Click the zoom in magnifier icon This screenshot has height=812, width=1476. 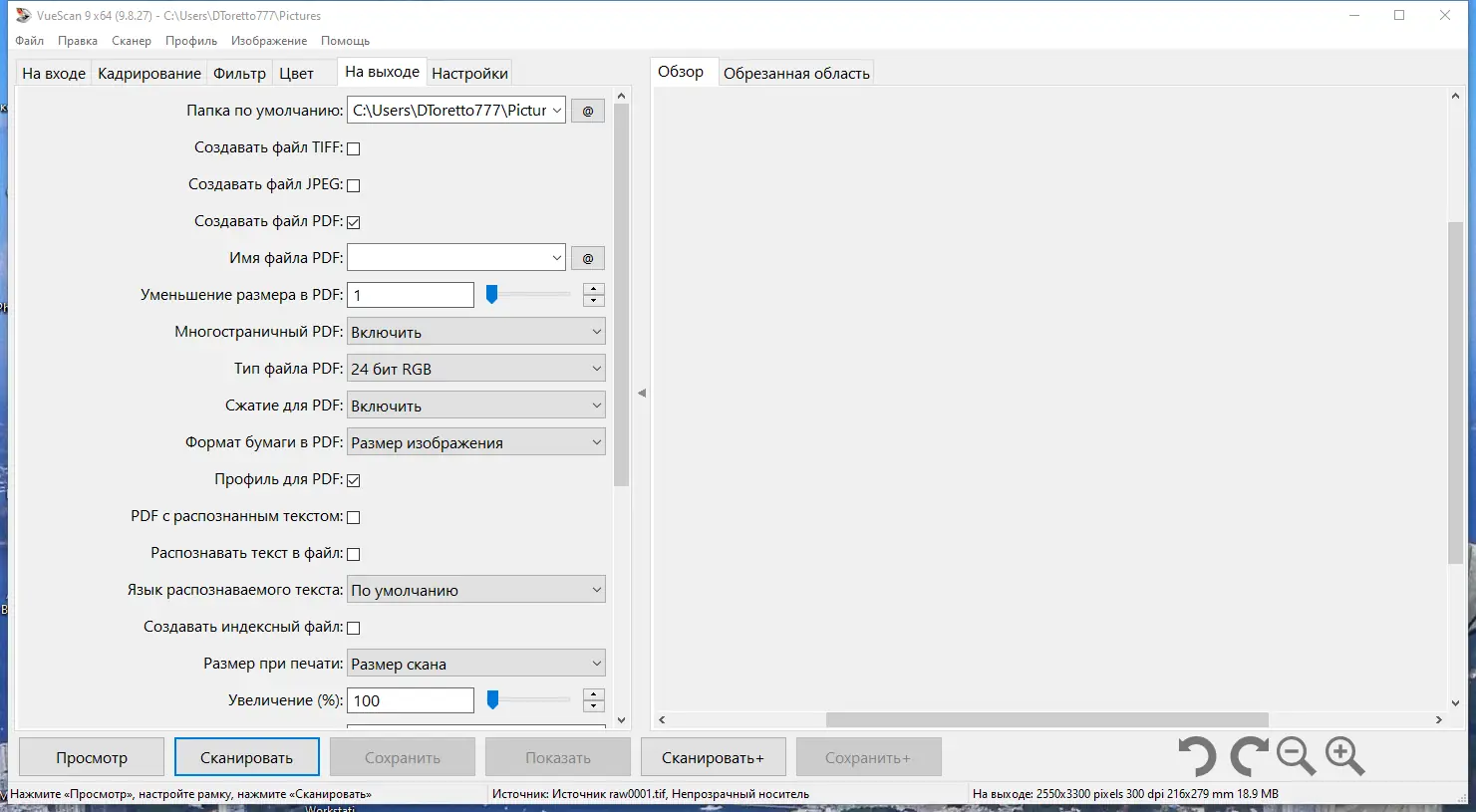click(1344, 757)
